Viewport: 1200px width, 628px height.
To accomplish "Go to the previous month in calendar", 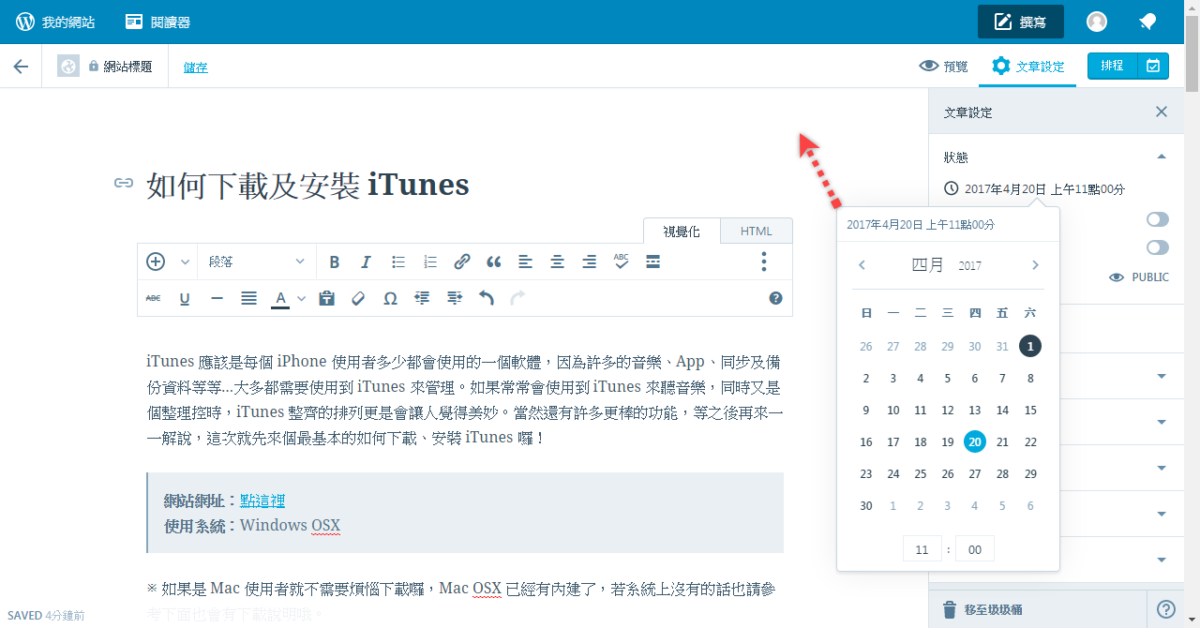I will (x=862, y=265).
